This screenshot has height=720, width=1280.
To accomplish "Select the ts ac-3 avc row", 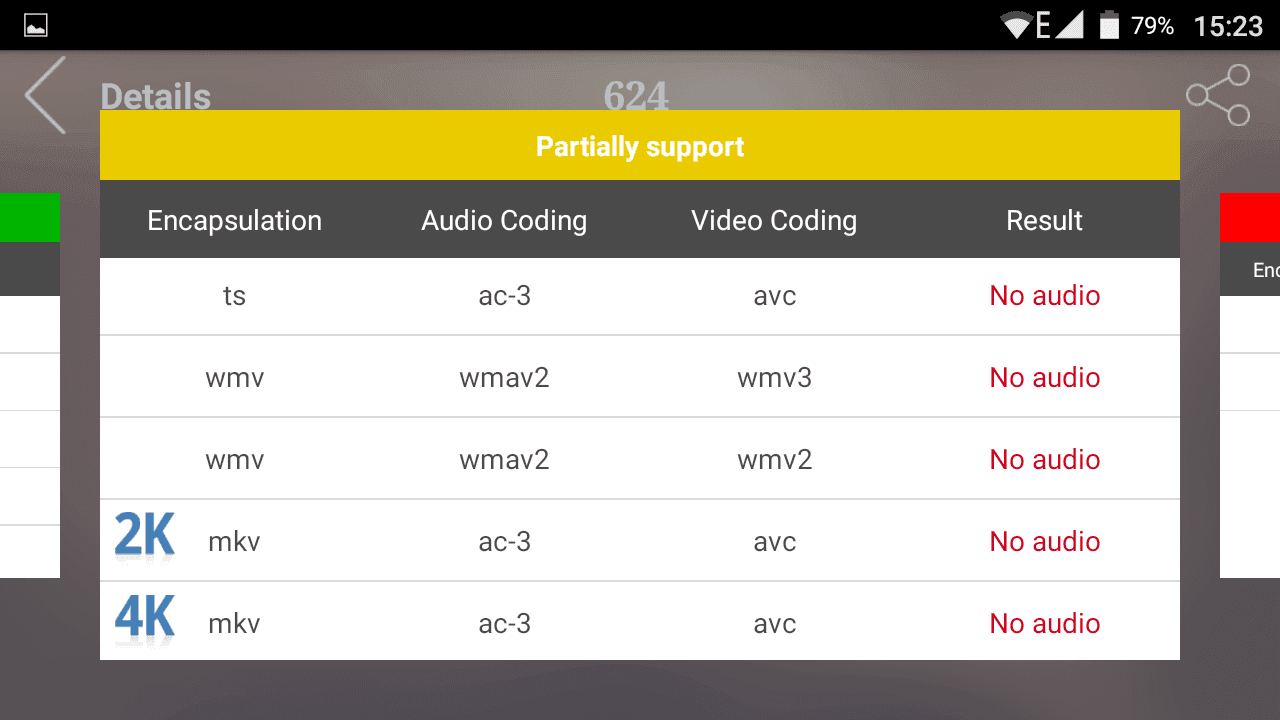I will 640,296.
